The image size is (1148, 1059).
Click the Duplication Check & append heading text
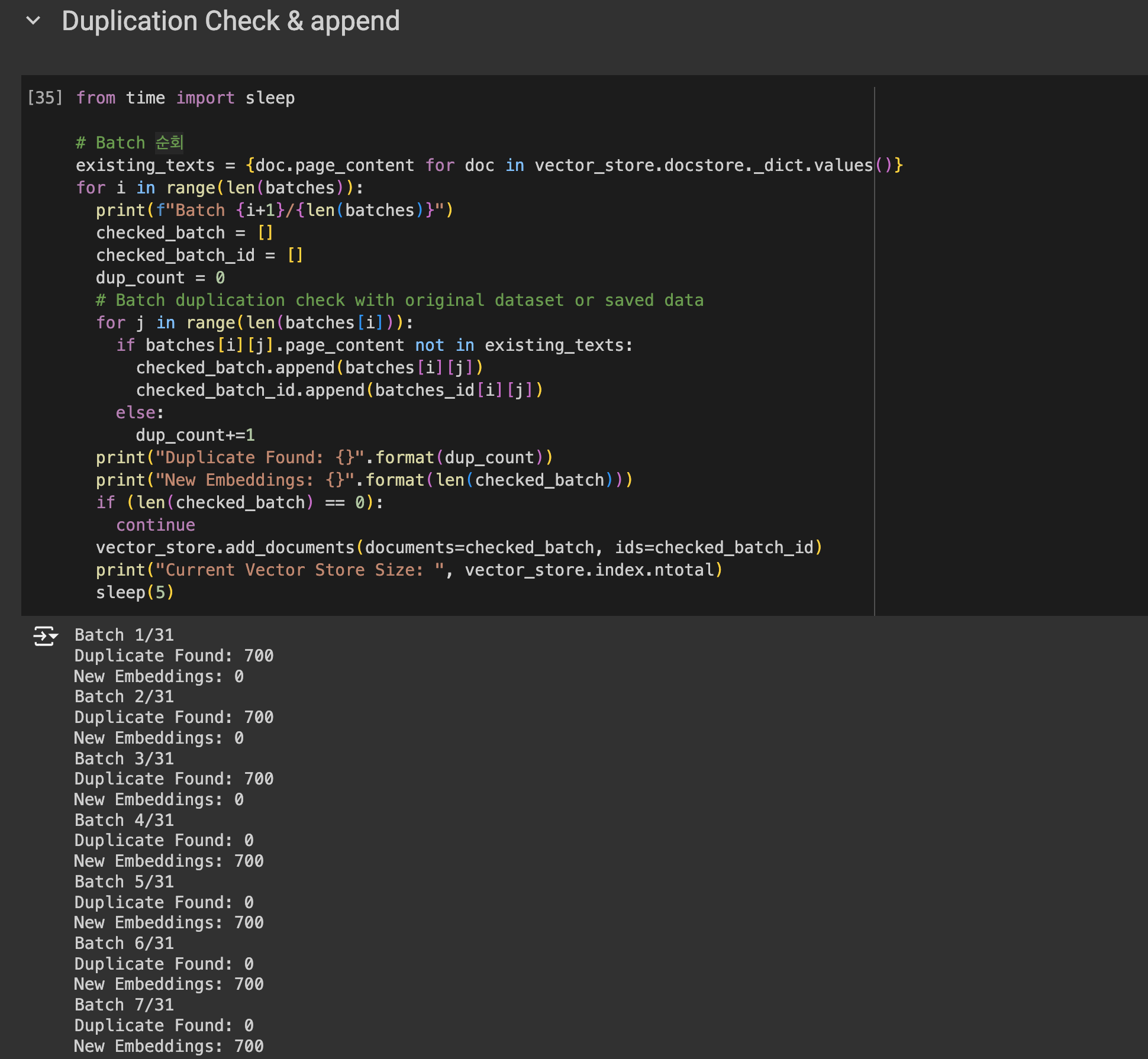(x=231, y=21)
